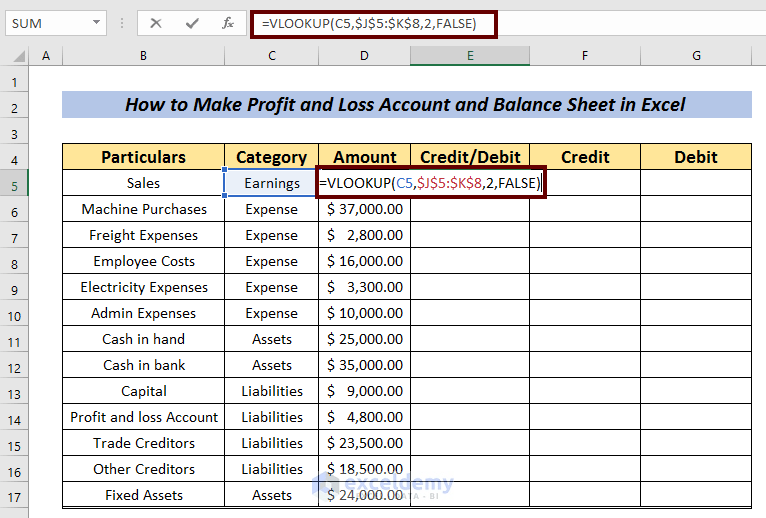766x518 pixels.
Task: Select the $ 16,000.00 amount cell
Action: click(364, 260)
